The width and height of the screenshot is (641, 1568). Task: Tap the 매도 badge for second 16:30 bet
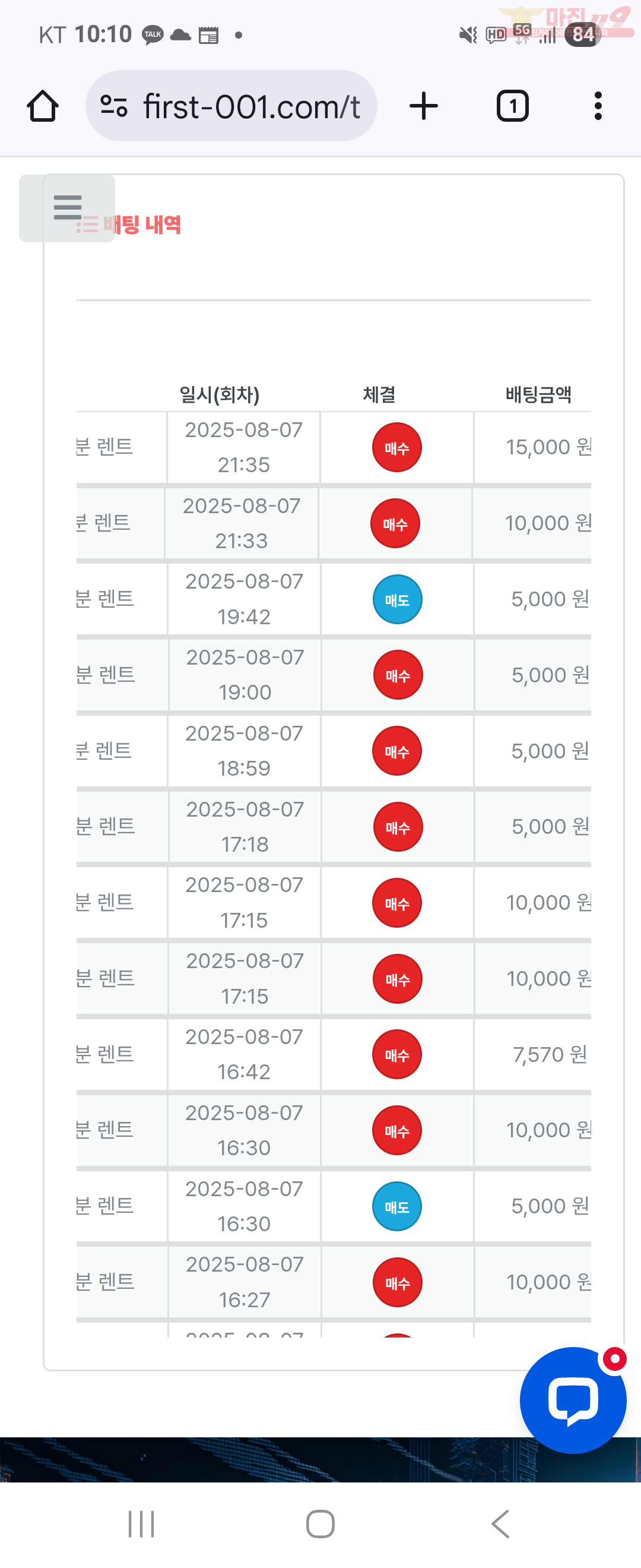tap(396, 1206)
